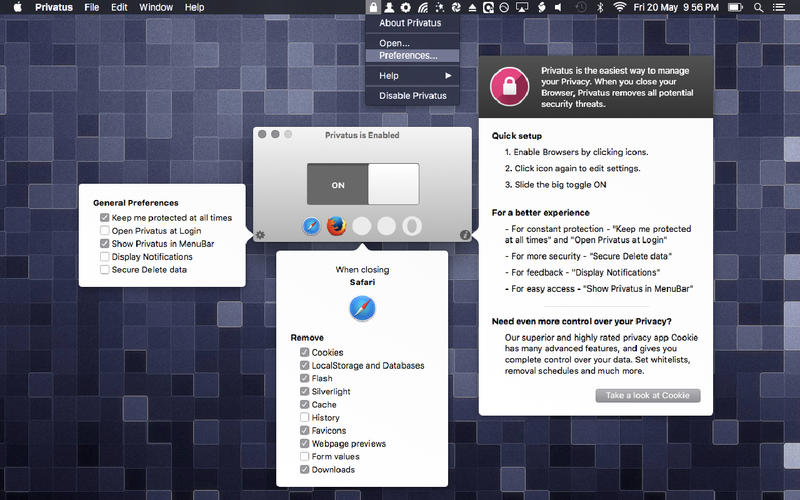Click Firefox browser icon in Privatus window

coord(336,226)
